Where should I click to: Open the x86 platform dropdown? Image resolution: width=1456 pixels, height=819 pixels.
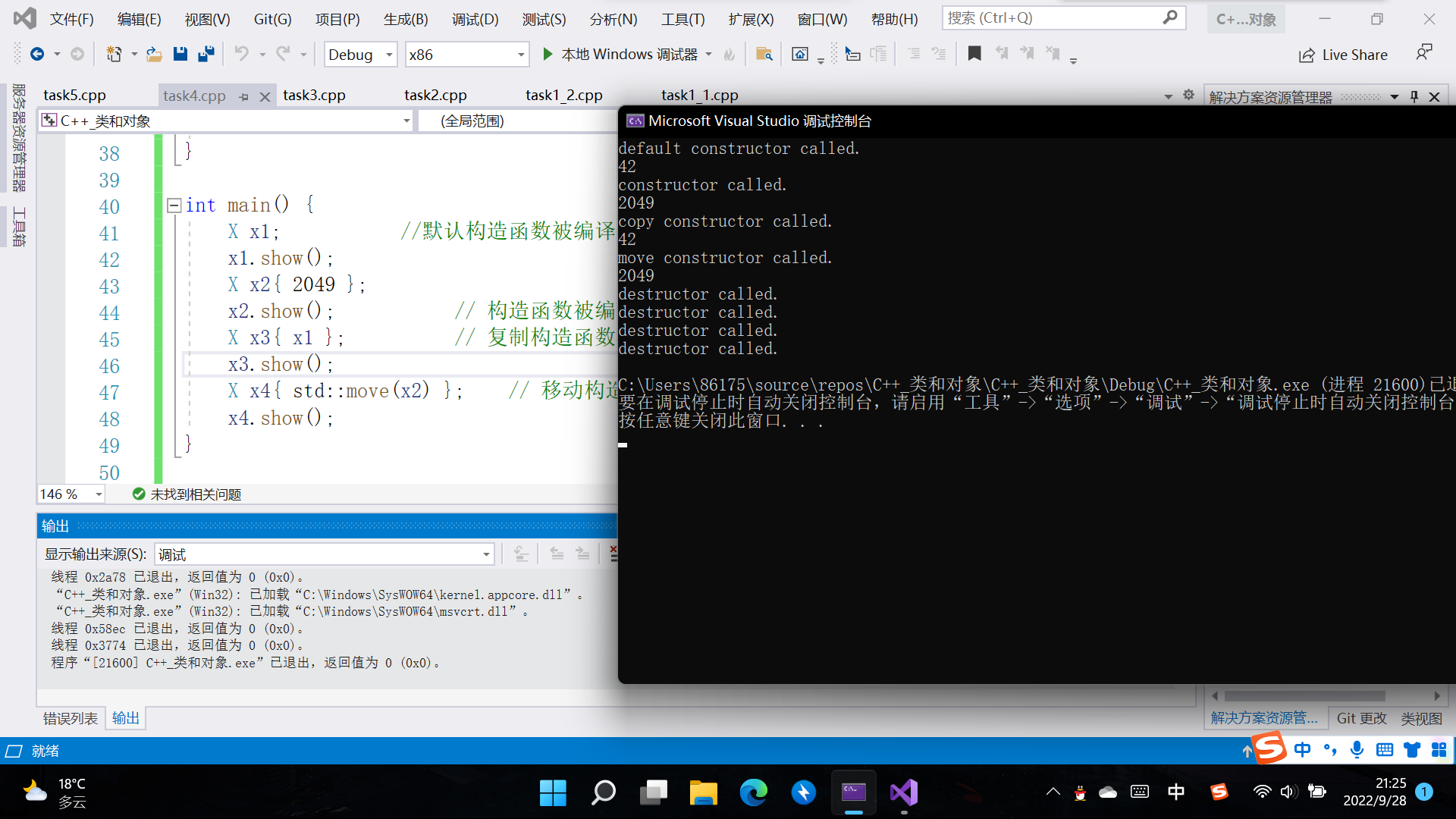pos(521,55)
